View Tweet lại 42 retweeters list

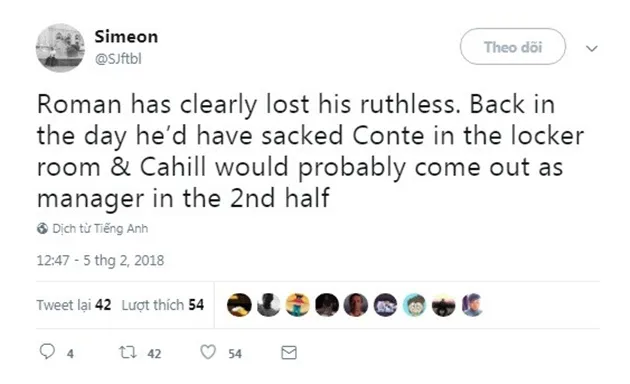tap(74, 305)
